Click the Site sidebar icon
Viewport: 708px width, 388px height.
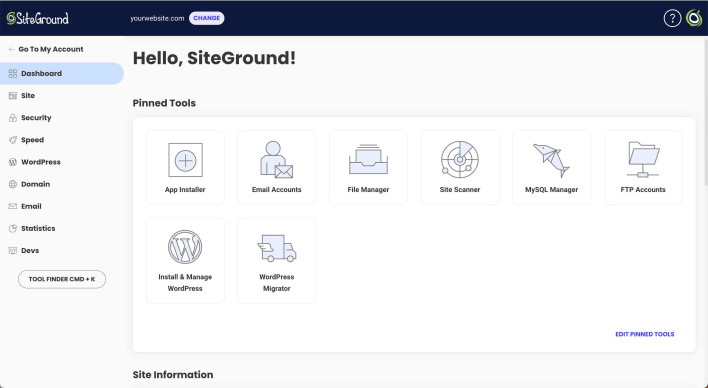13,96
